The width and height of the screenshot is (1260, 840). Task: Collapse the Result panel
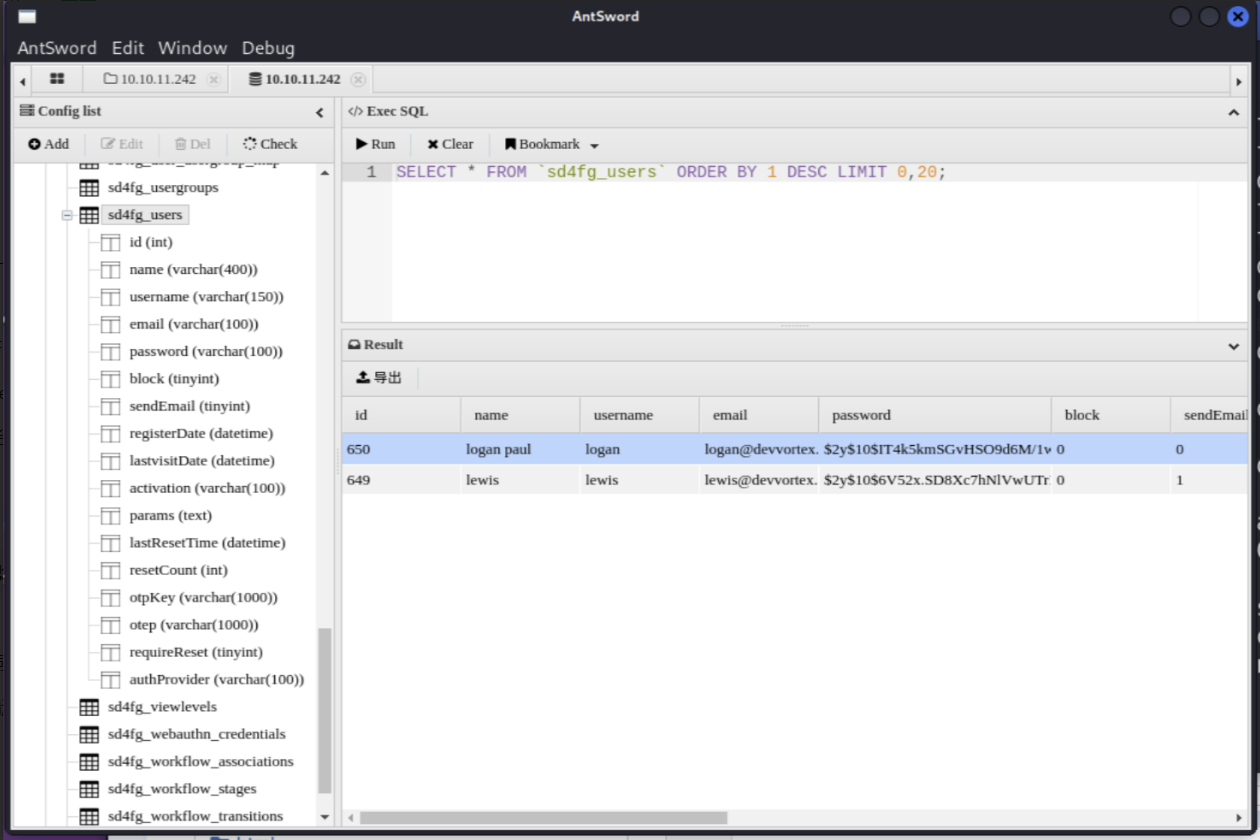tap(1233, 346)
